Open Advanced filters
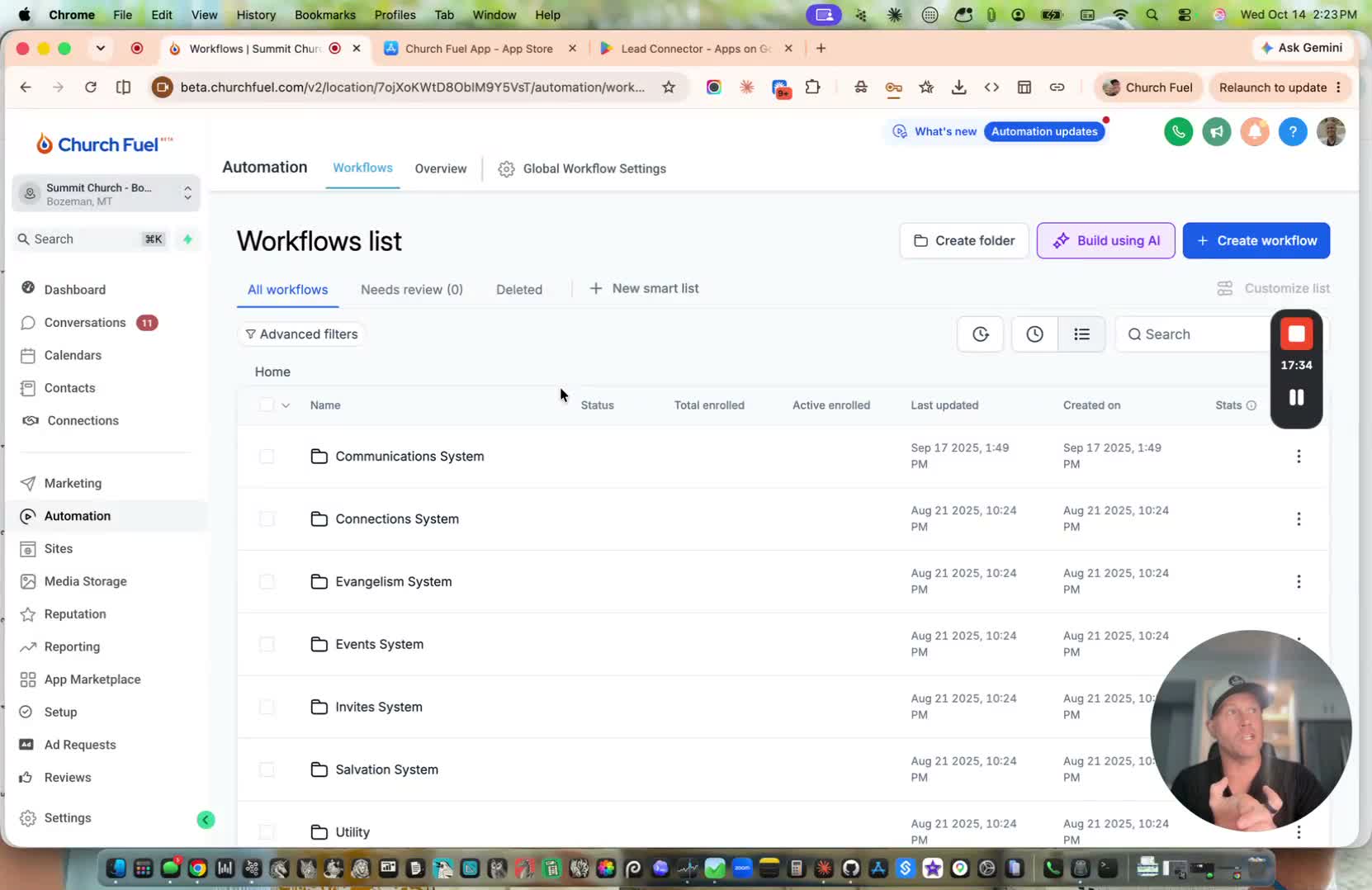This screenshot has width=1372, height=890. point(302,334)
